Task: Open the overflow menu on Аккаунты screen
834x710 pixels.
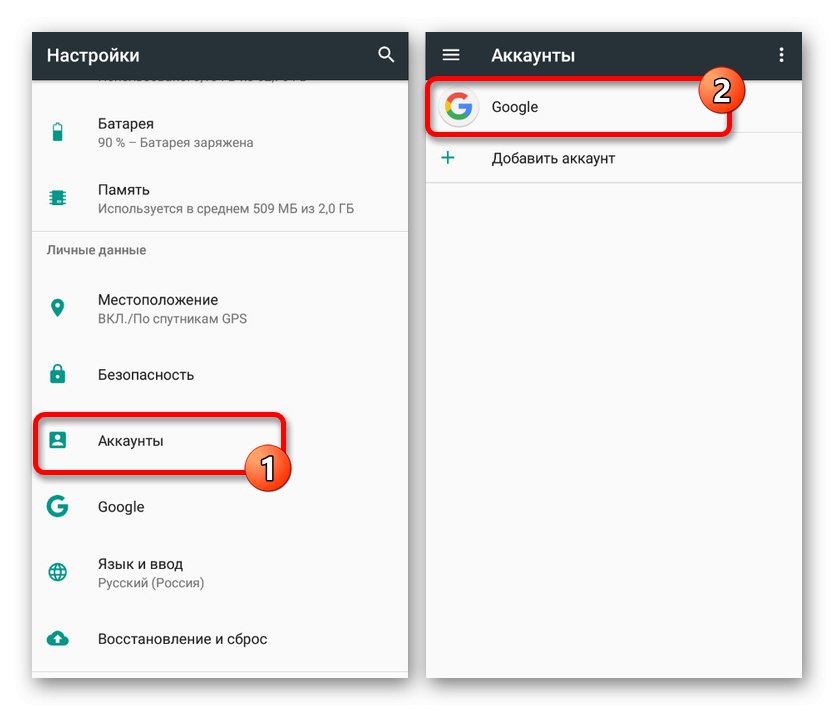Action: click(782, 56)
